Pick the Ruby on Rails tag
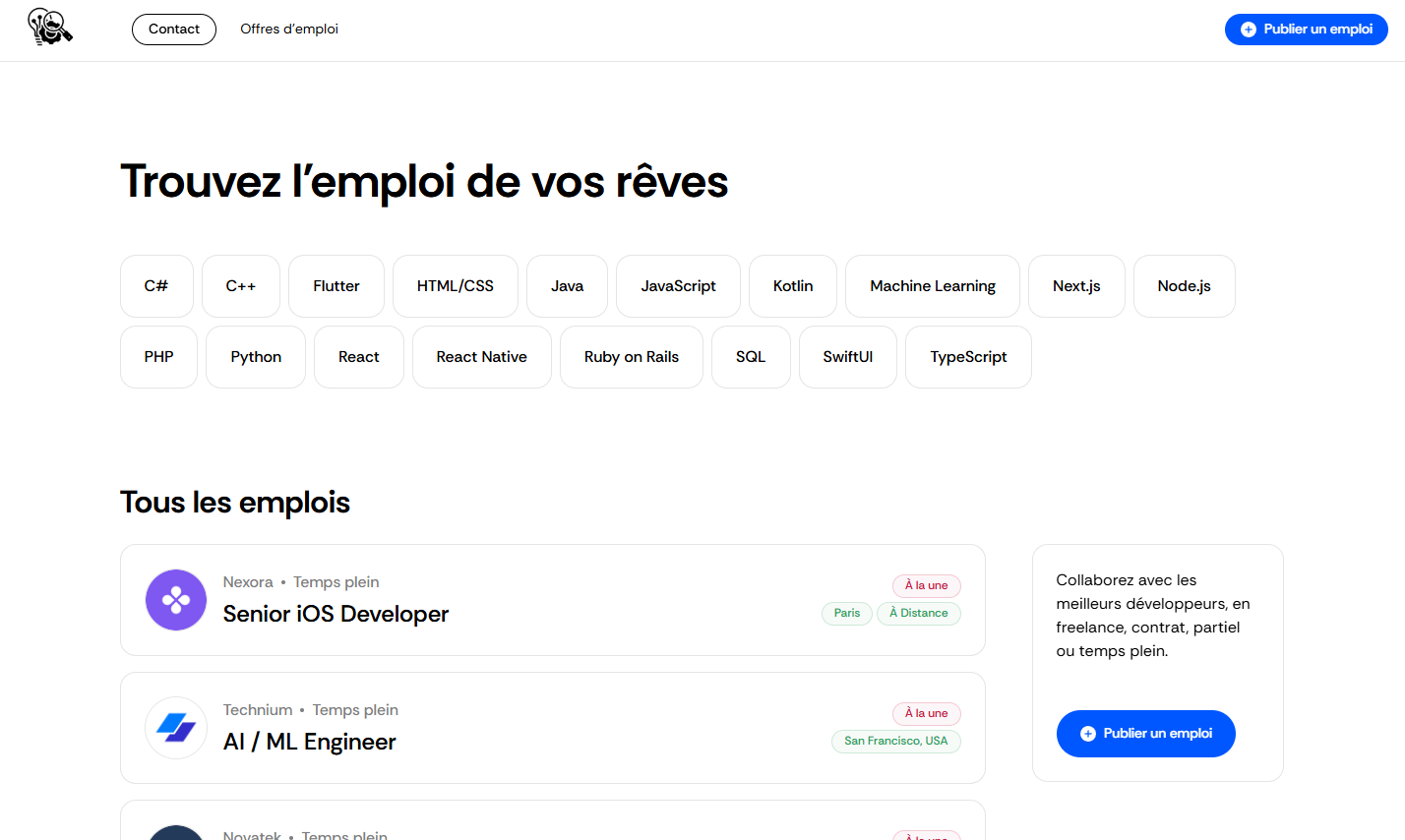Screen dimensions: 1405x840 [x=632, y=357]
